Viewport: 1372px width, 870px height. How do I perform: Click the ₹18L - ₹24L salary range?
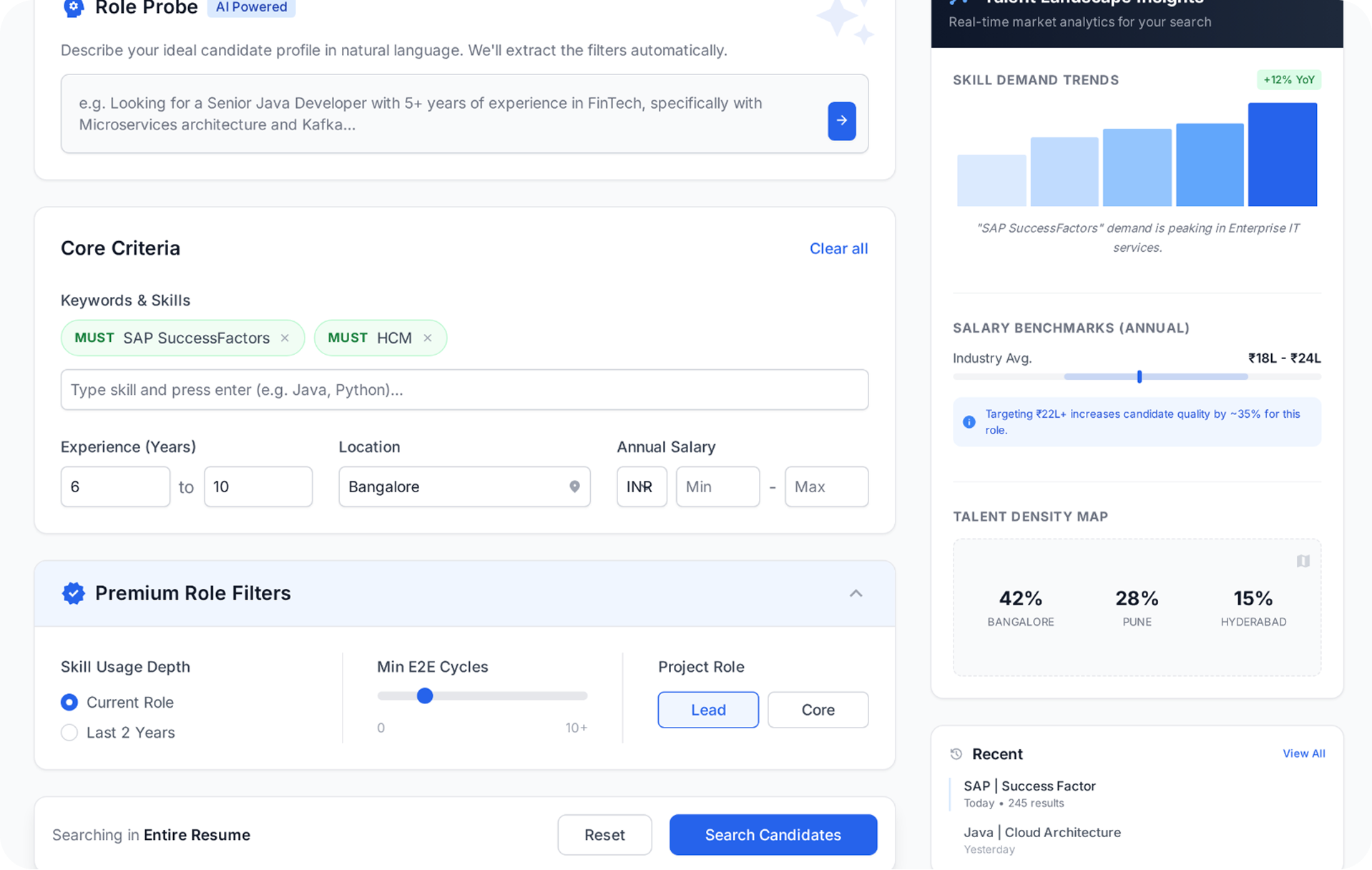coord(1284,358)
